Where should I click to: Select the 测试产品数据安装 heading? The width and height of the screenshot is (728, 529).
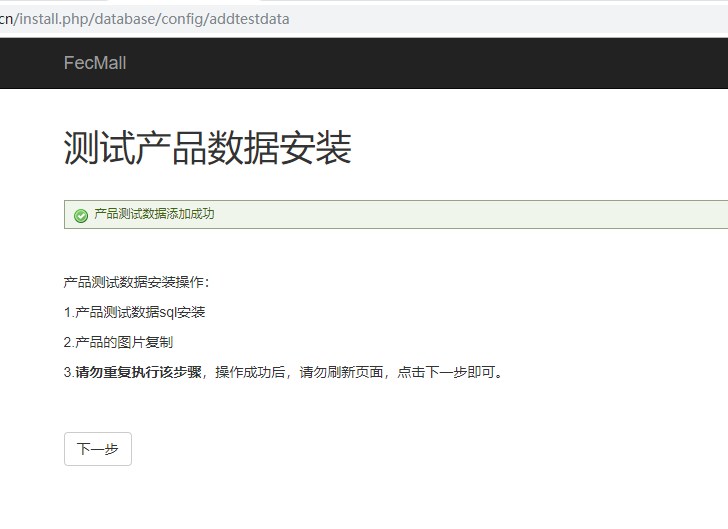point(208,148)
